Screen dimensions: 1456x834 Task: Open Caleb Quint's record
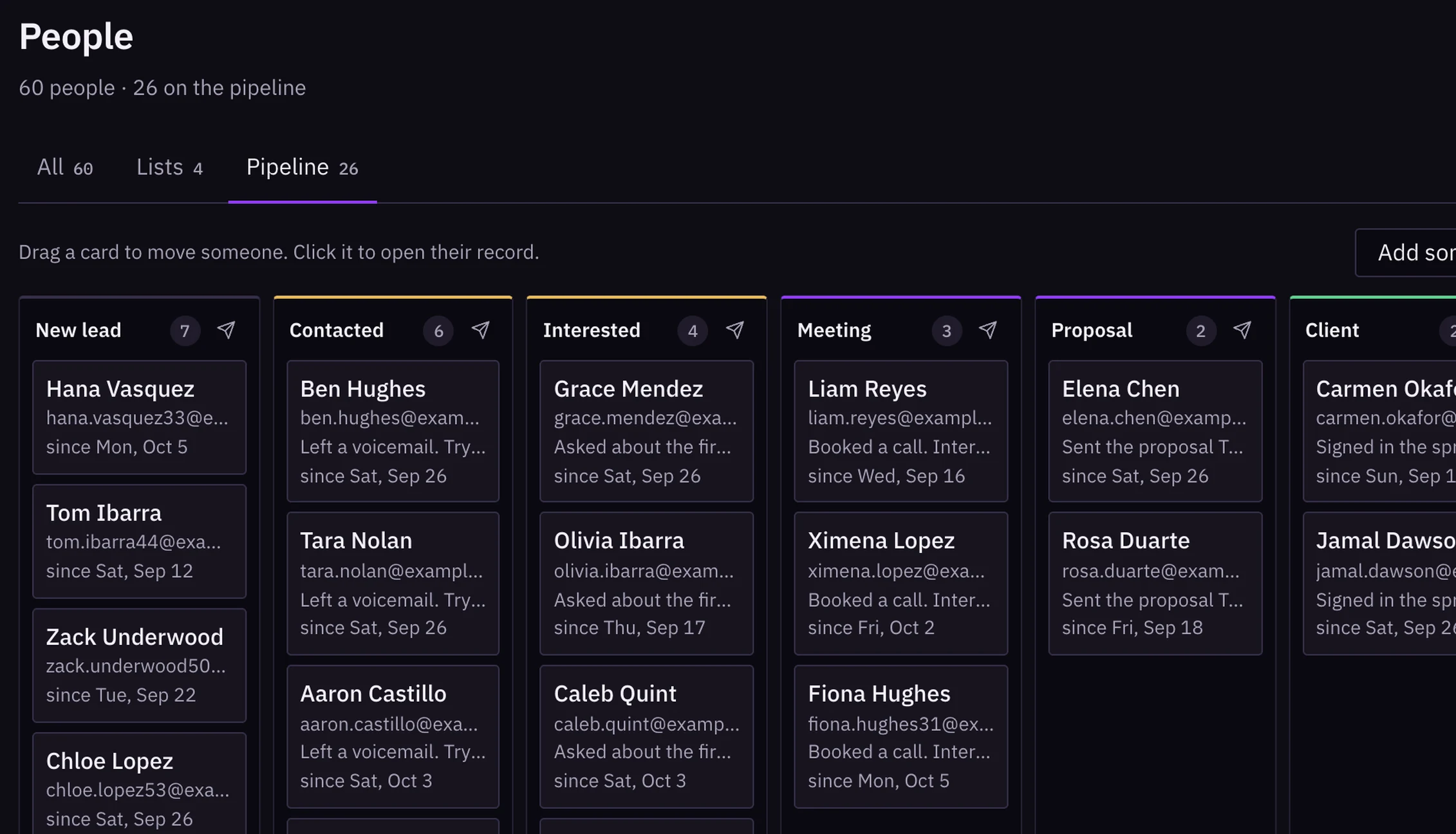[x=646, y=737]
